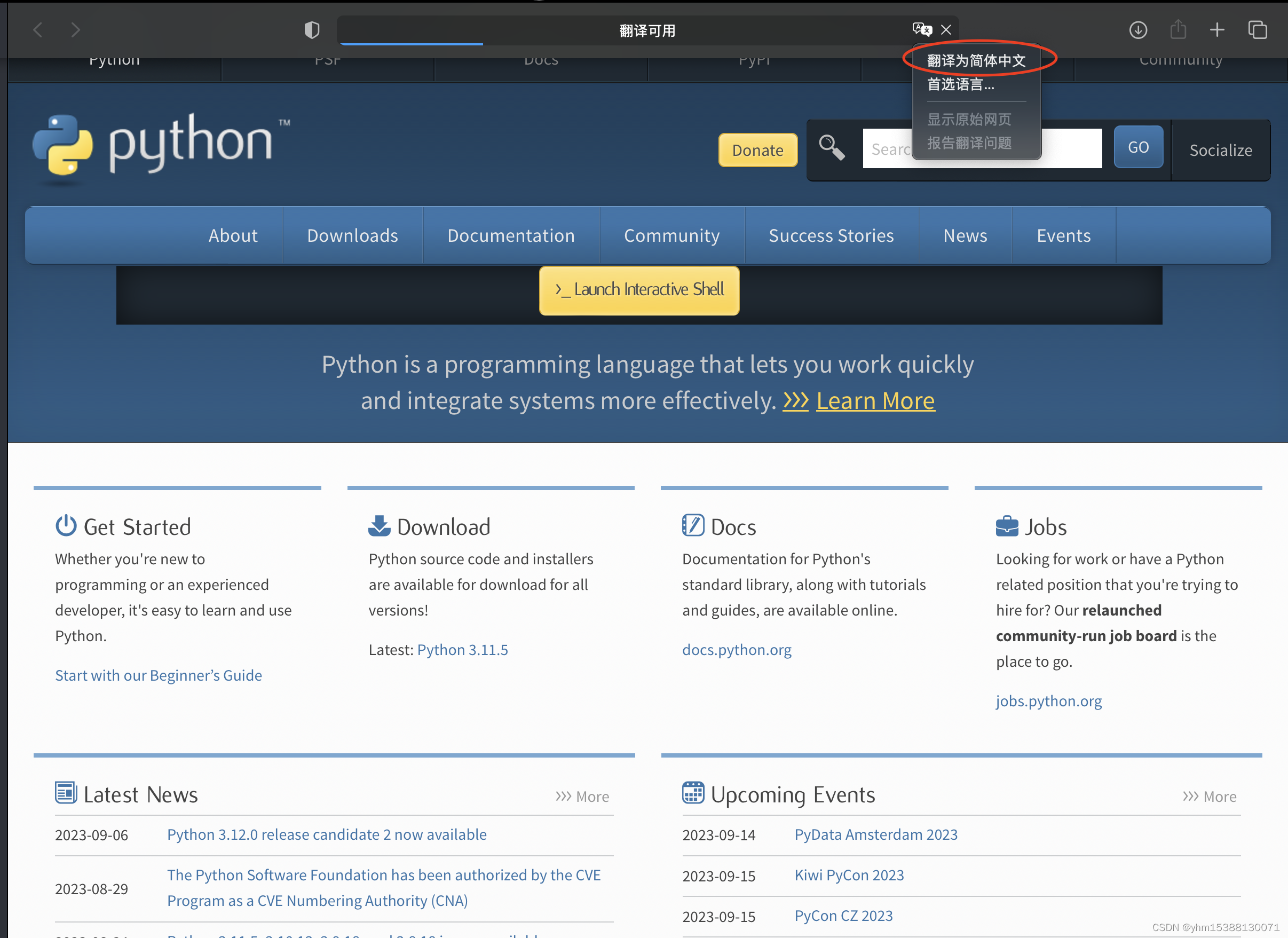Open jobs.python.org link
This screenshot has height=938, width=1288.
[x=1048, y=701]
